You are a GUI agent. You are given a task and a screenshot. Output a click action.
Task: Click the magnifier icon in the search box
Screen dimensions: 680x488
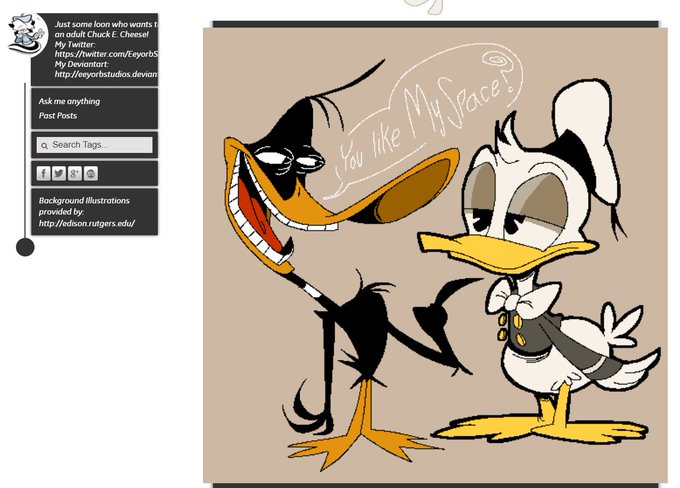pos(44,146)
